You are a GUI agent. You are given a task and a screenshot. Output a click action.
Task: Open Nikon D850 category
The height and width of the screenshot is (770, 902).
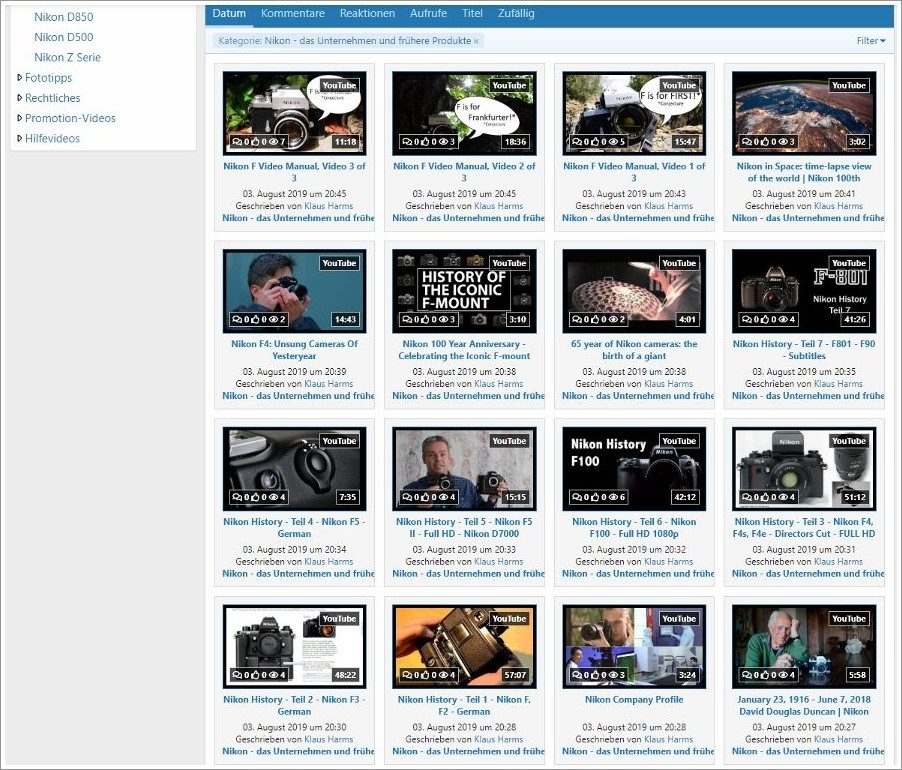coord(63,17)
